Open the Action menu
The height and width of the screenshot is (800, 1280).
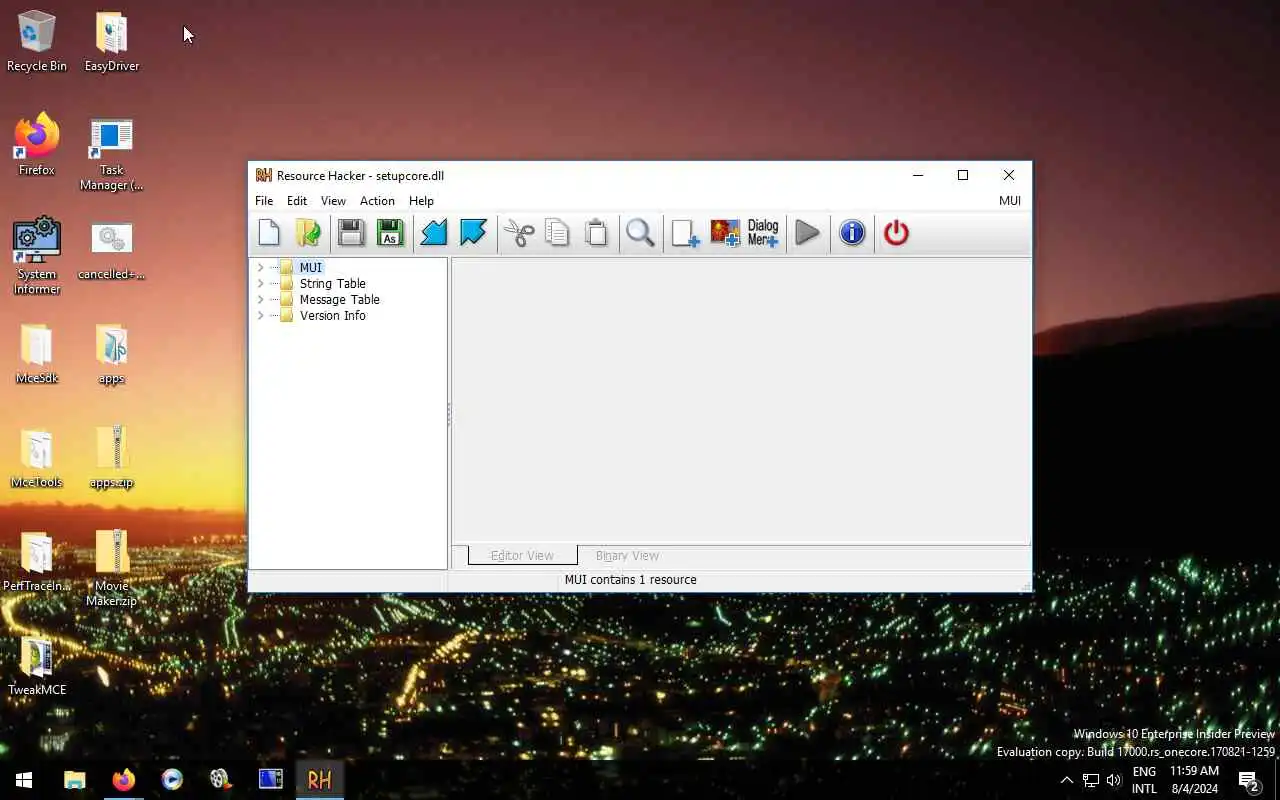click(x=377, y=201)
